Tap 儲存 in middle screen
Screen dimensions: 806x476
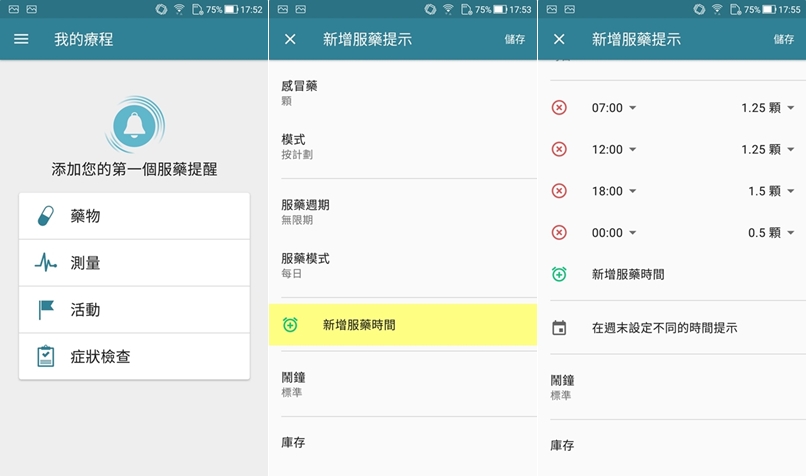pos(515,39)
